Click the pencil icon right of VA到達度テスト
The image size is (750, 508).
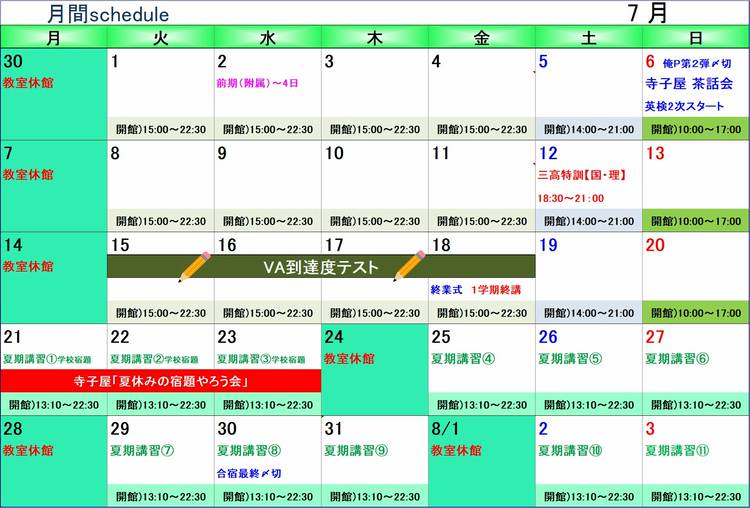point(408,266)
